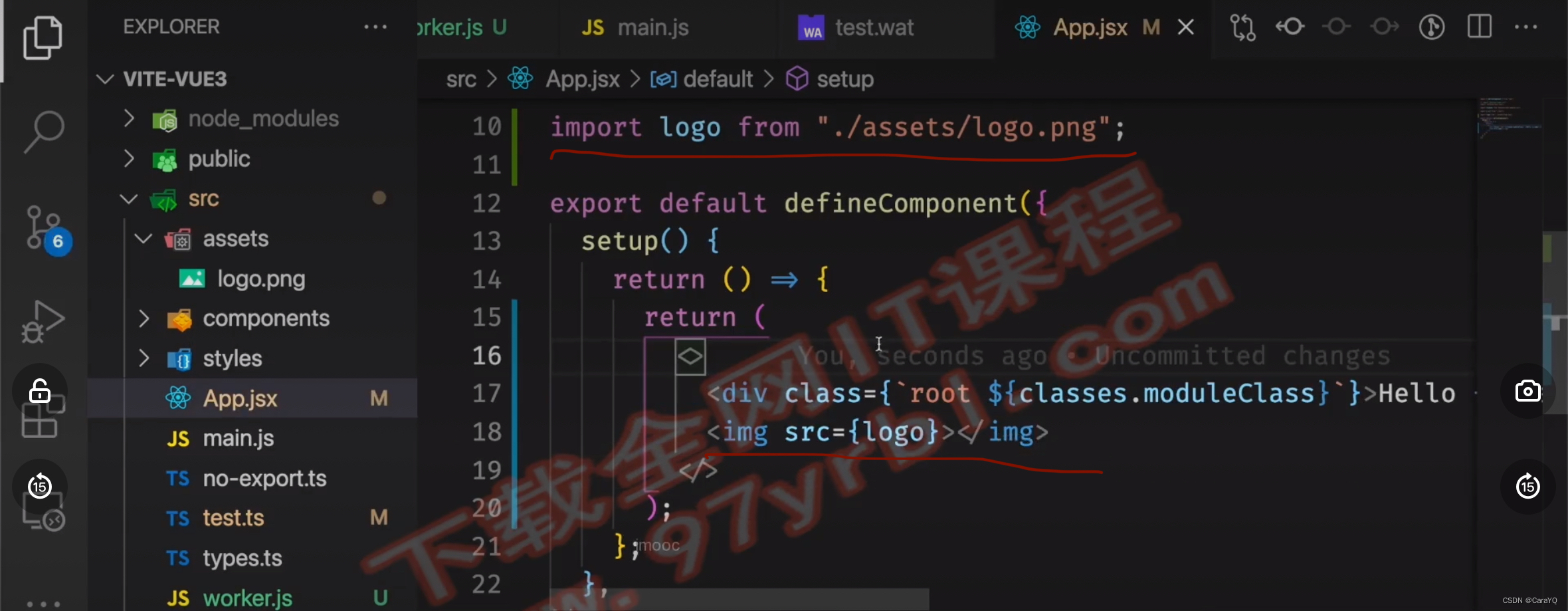The height and width of the screenshot is (611, 1568).
Task: Open the Explorer view in activity bar
Action: [x=43, y=38]
